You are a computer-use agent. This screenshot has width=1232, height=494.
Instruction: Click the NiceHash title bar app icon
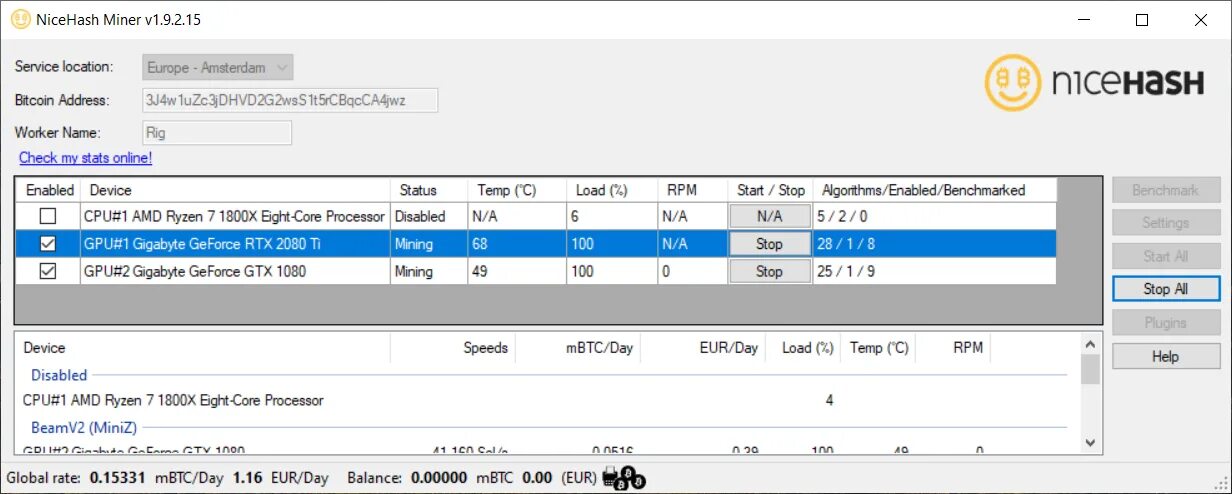coord(20,20)
